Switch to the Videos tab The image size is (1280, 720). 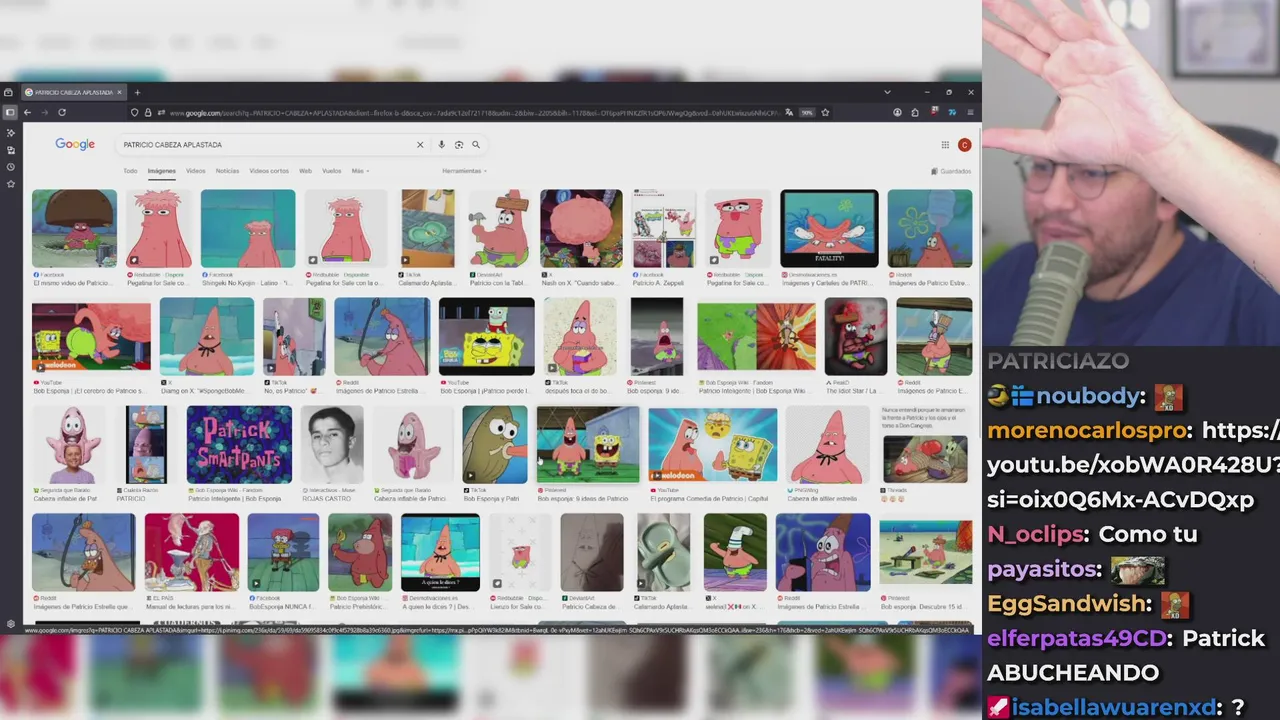(195, 171)
